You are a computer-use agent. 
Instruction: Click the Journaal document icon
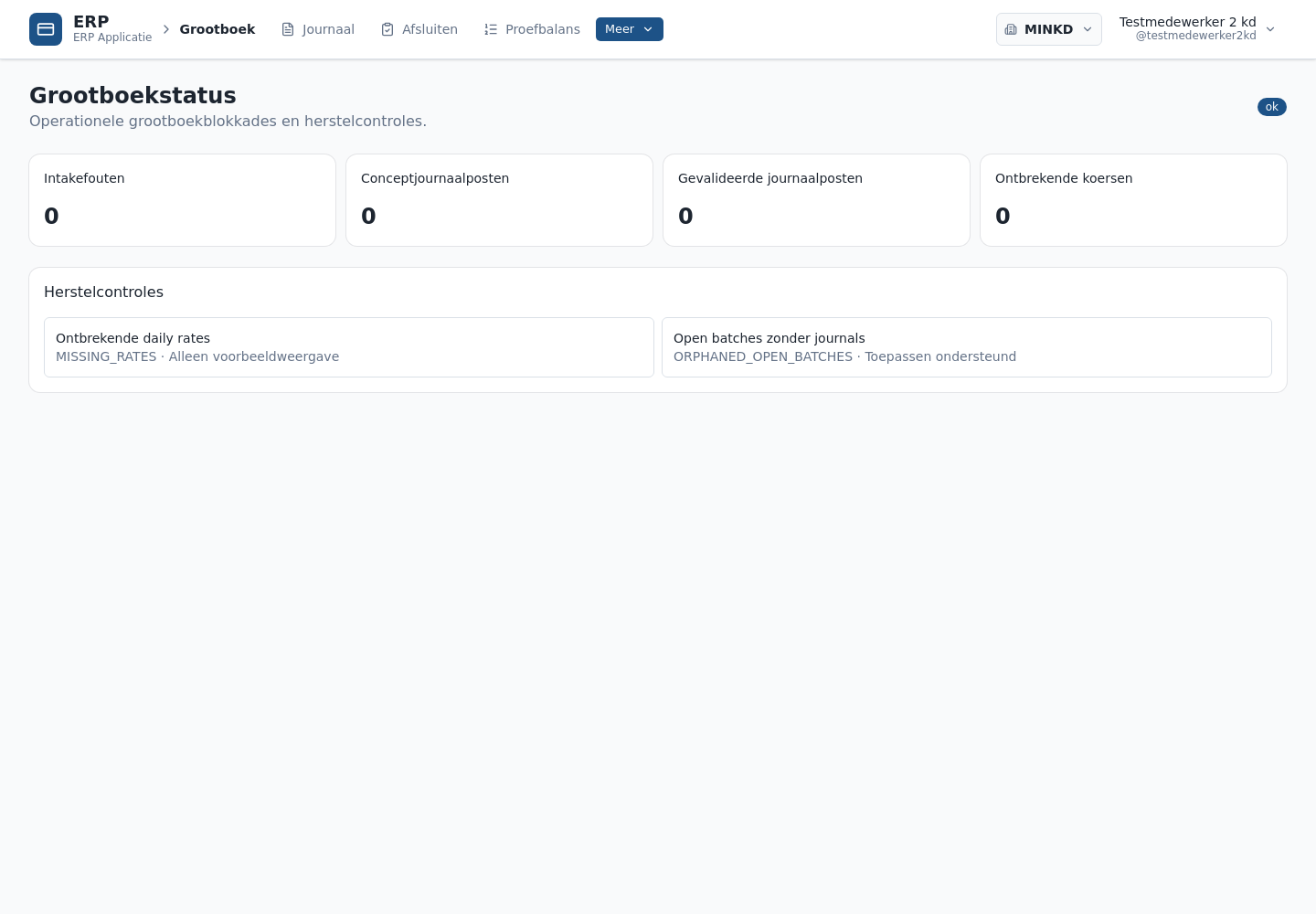(288, 29)
